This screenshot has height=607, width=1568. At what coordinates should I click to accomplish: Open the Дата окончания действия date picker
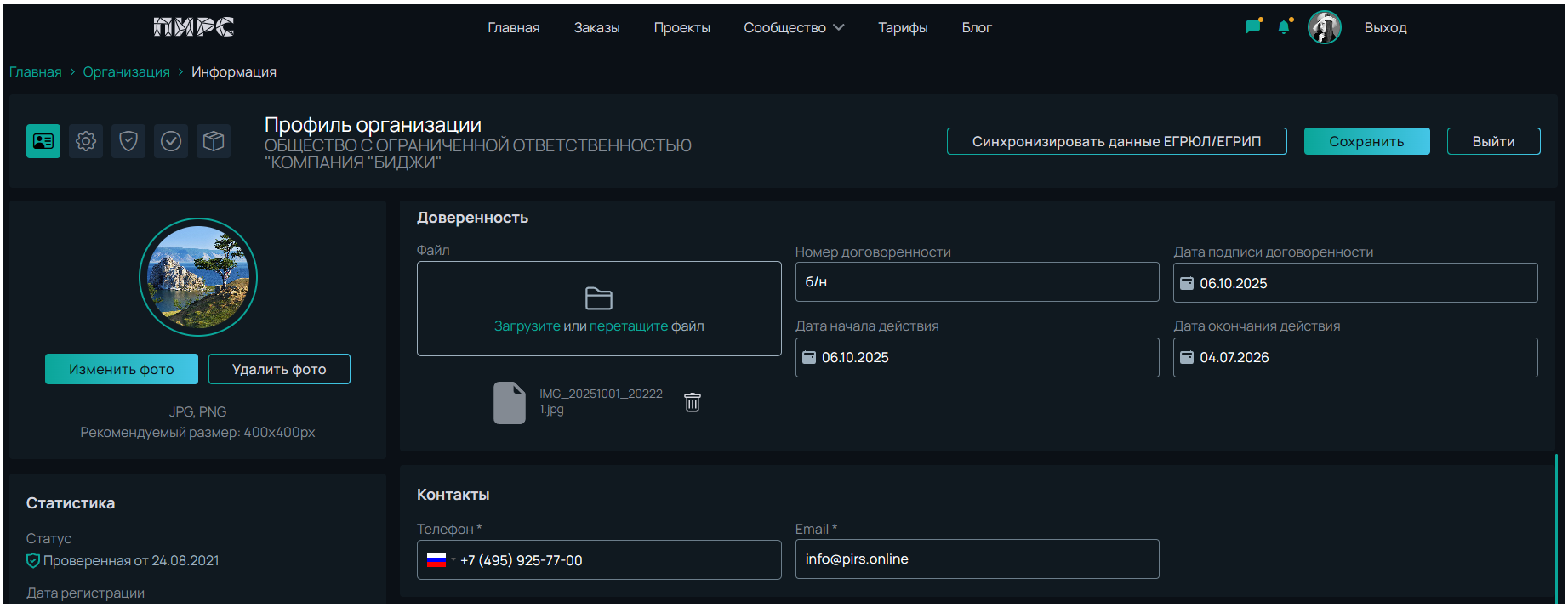click(x=1187, y=358)
